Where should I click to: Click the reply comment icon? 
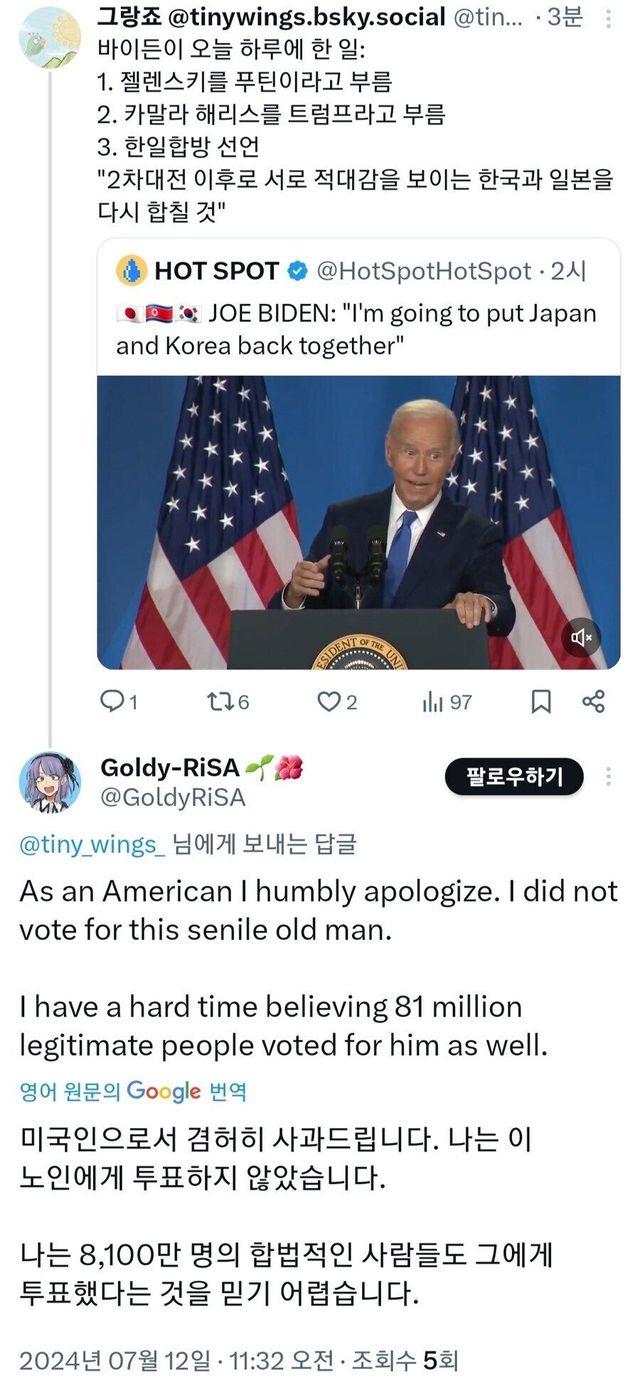pyautogui.click(x=113, y=702)
